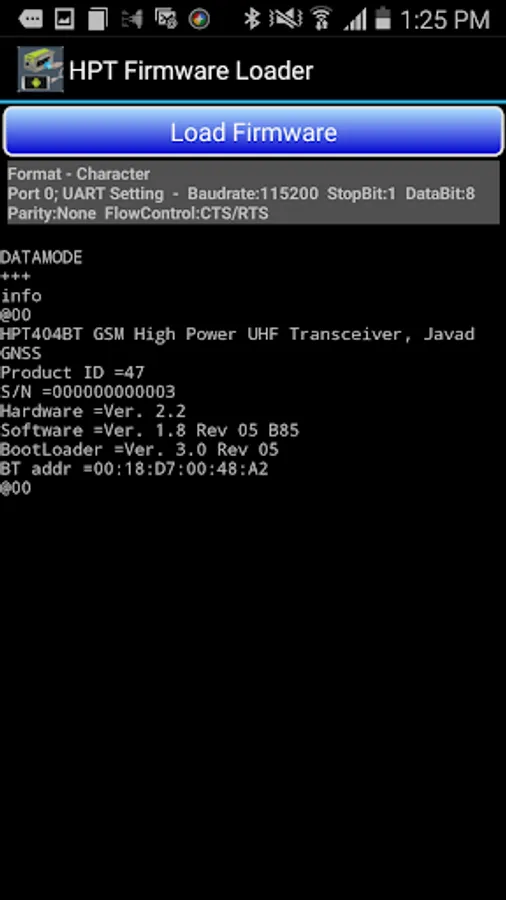506x900 pixels.
Task: Tap the DATAMODE line in terminal output
Action: tap(41, 257)
